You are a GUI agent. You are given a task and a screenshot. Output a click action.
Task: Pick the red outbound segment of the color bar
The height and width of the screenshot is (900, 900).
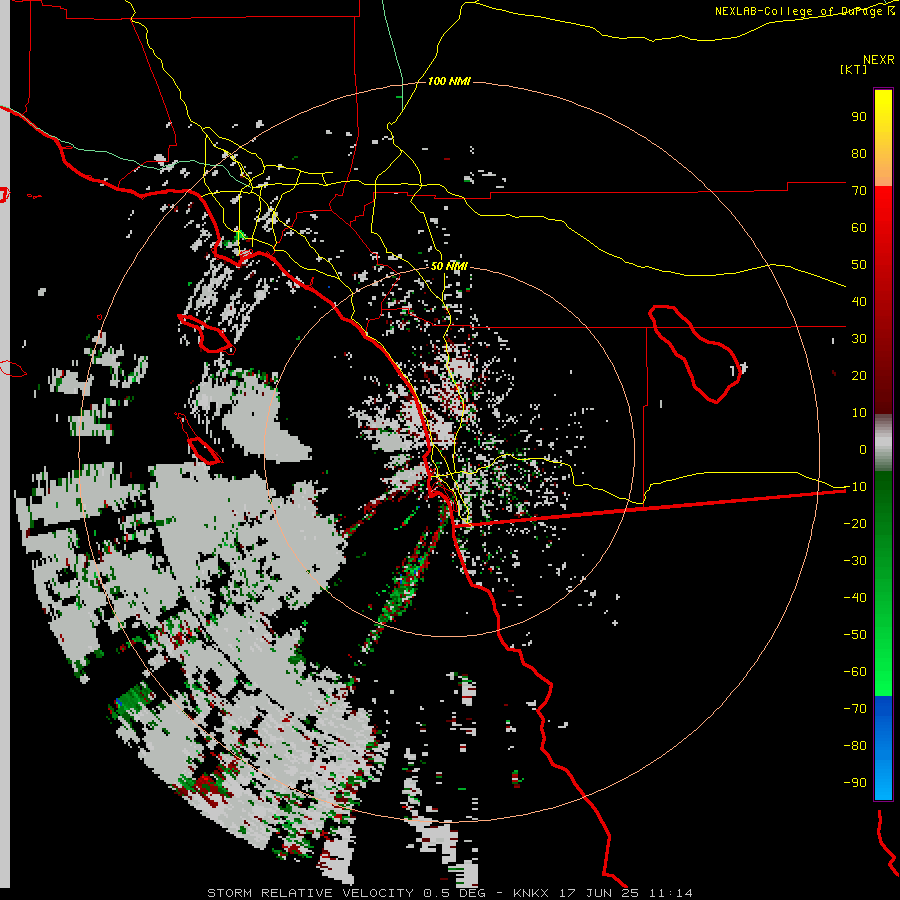883,300
